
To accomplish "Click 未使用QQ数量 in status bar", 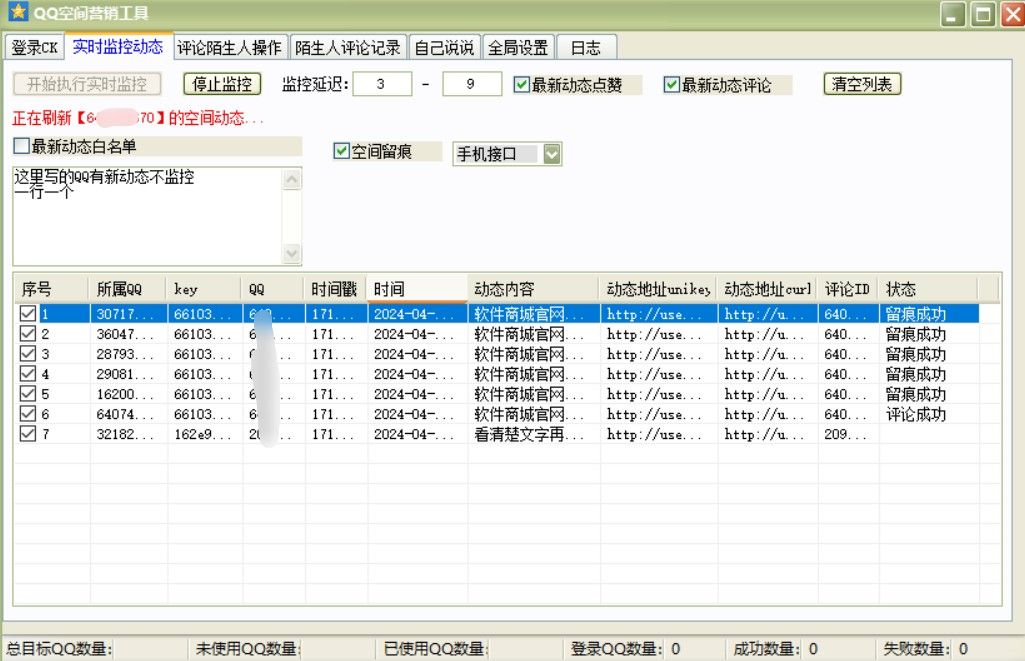I will coord(248,649).
